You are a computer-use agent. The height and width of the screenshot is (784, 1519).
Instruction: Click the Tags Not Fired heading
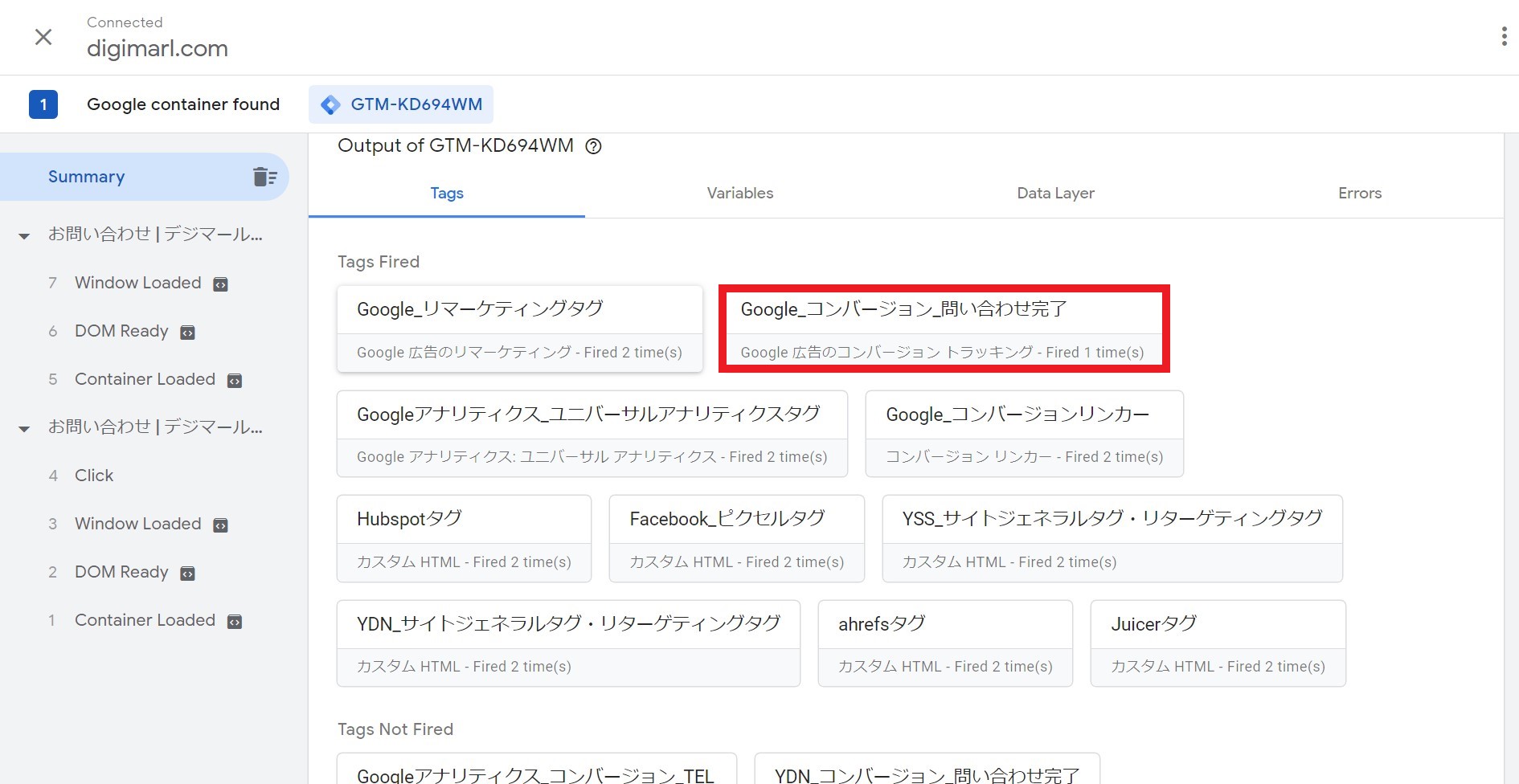(395, 729)
